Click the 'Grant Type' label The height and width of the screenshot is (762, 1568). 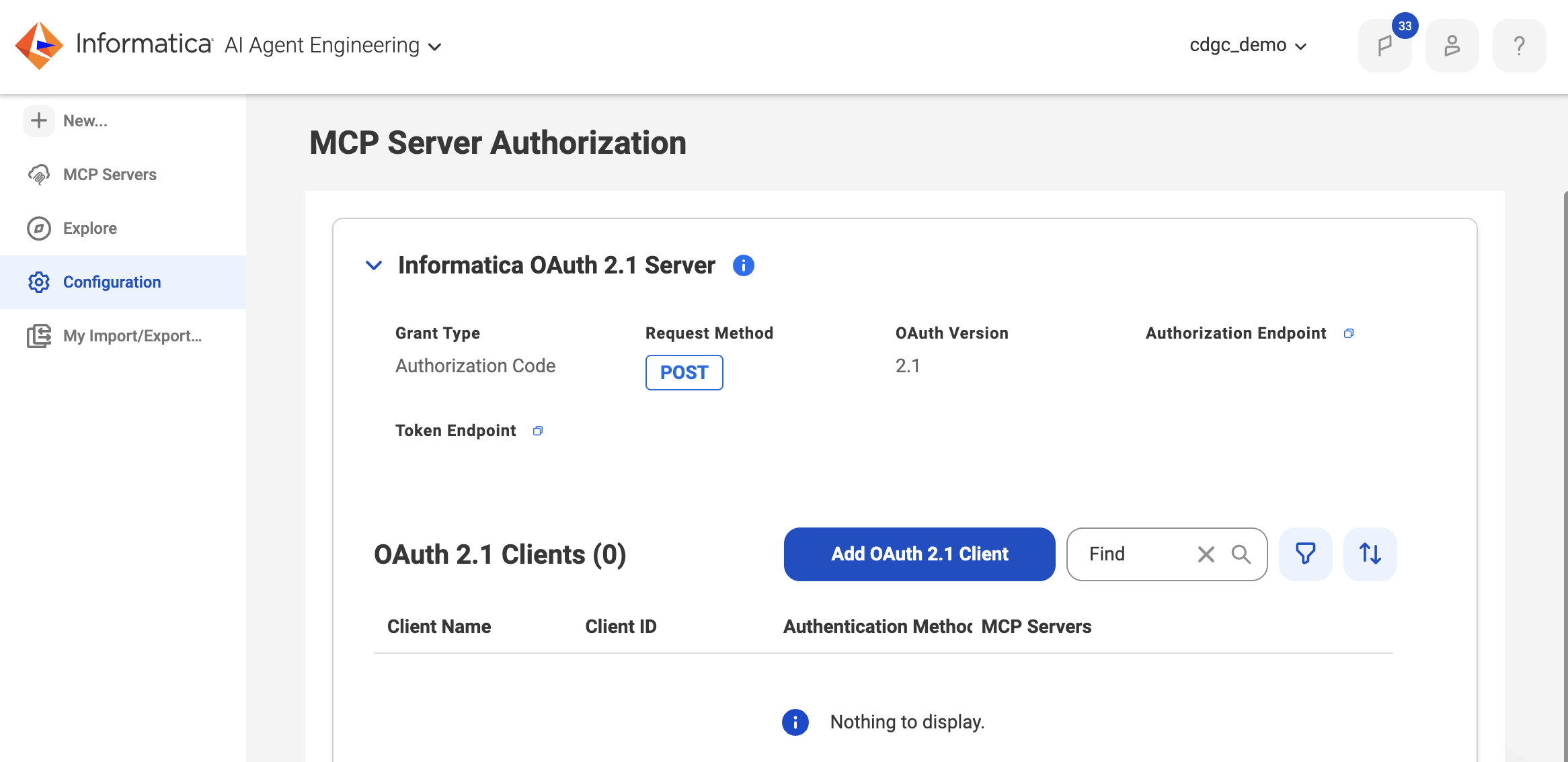[x=438, y=333]
